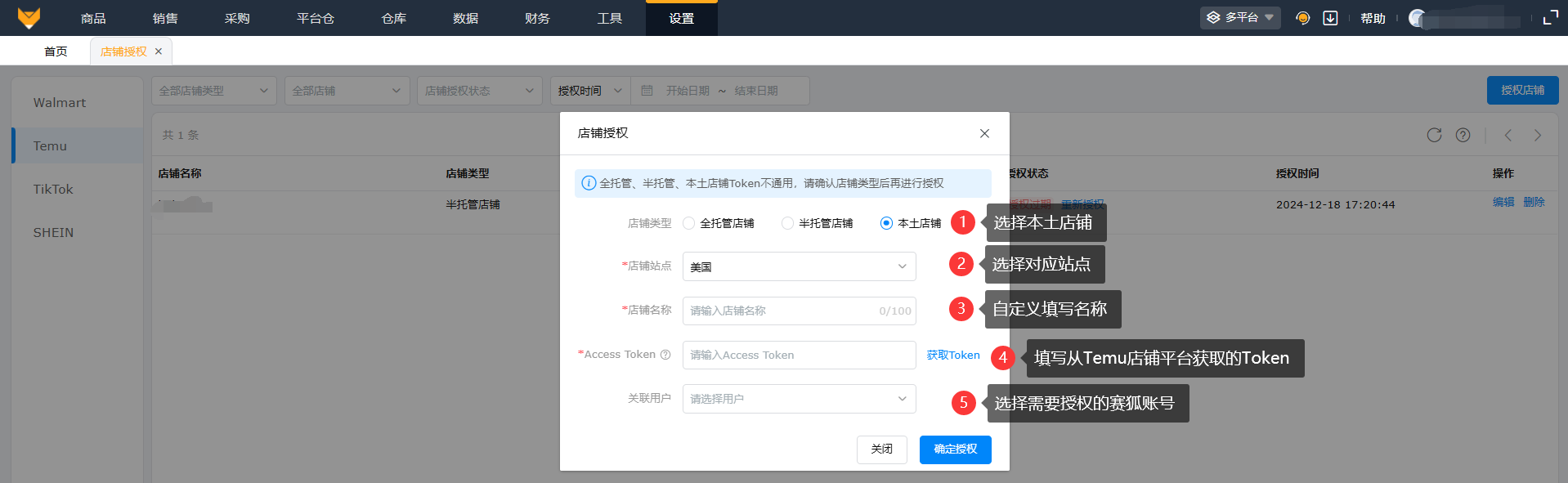This screenshot has width=1568, height=483.
Task: Click the 店铺名称 input field
Action: tap(799, 311)
